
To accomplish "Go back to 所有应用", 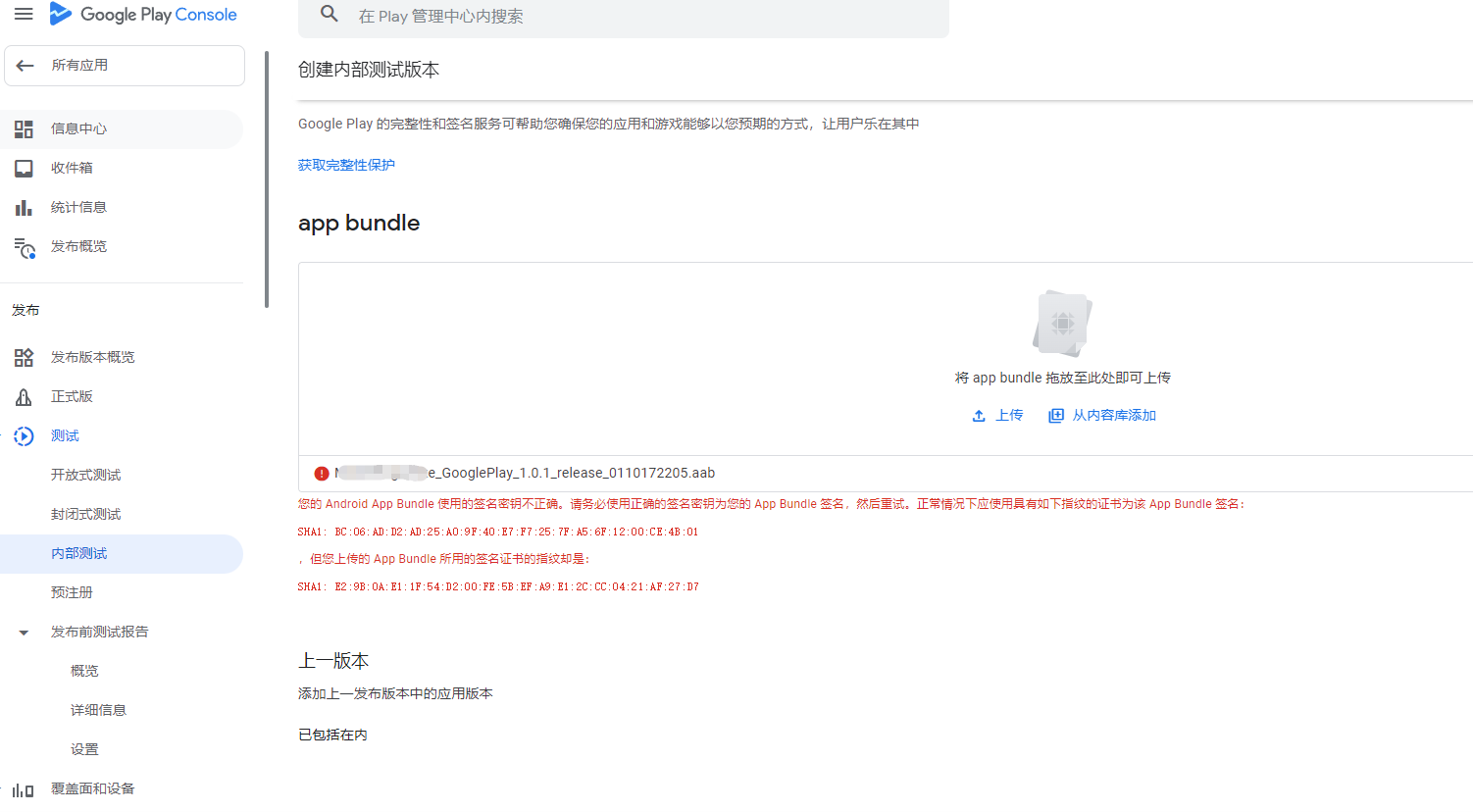I will click(125, 66).
